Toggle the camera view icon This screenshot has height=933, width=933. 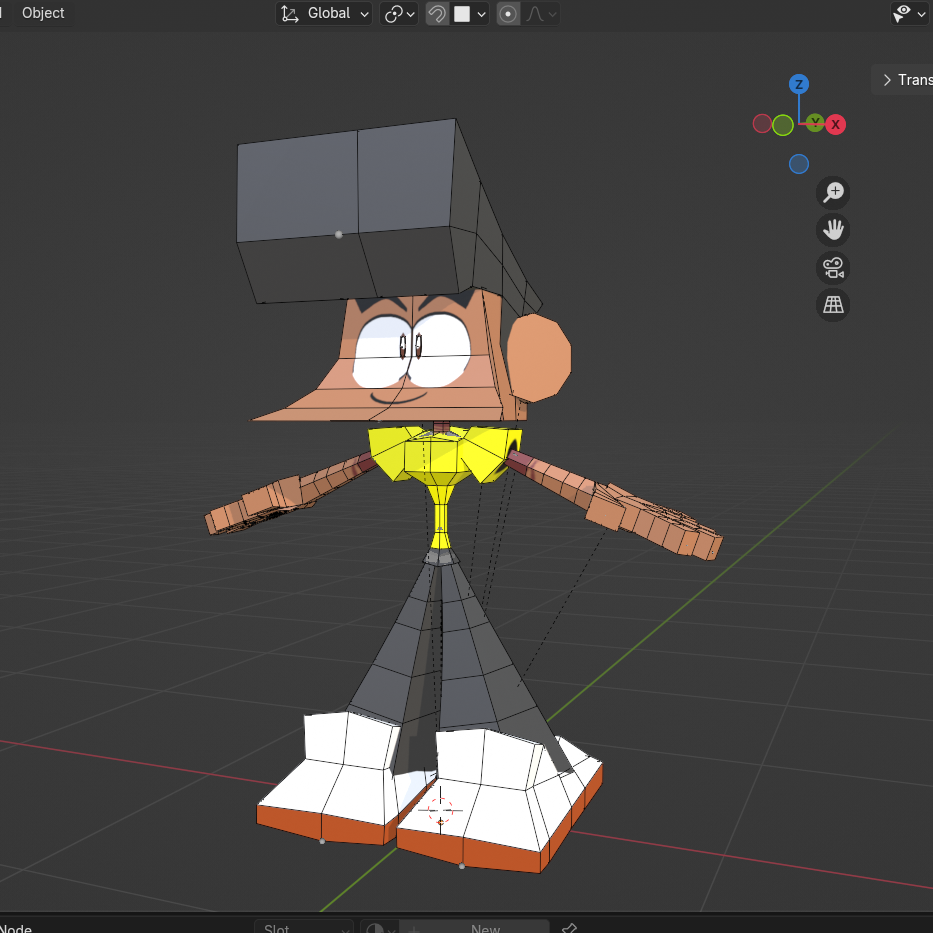[832, 268]
